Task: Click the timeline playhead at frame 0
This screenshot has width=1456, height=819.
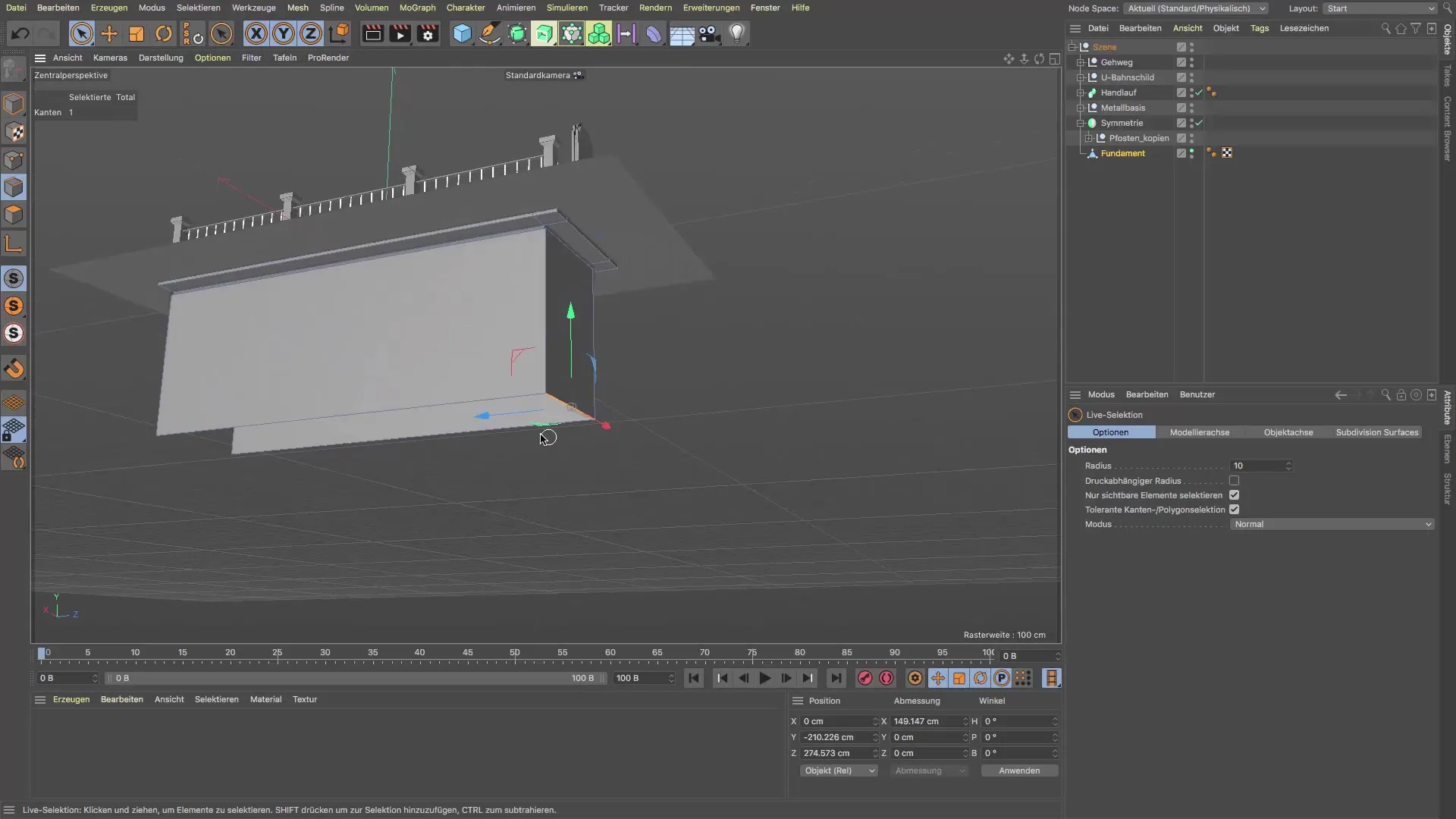Action: pos(42,653)
